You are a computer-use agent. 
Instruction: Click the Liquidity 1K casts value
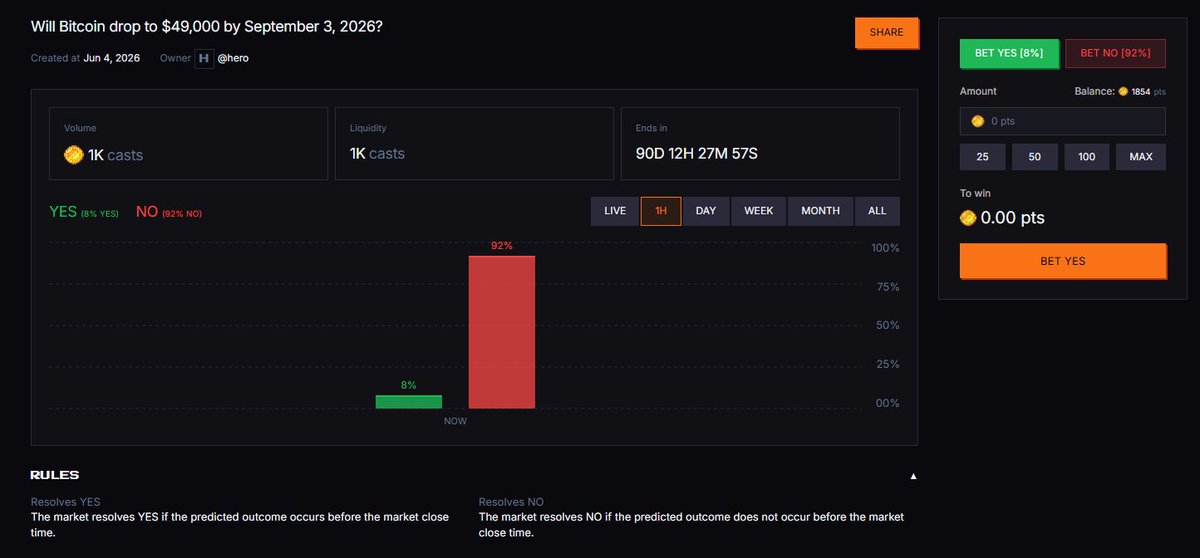[377, 154]
